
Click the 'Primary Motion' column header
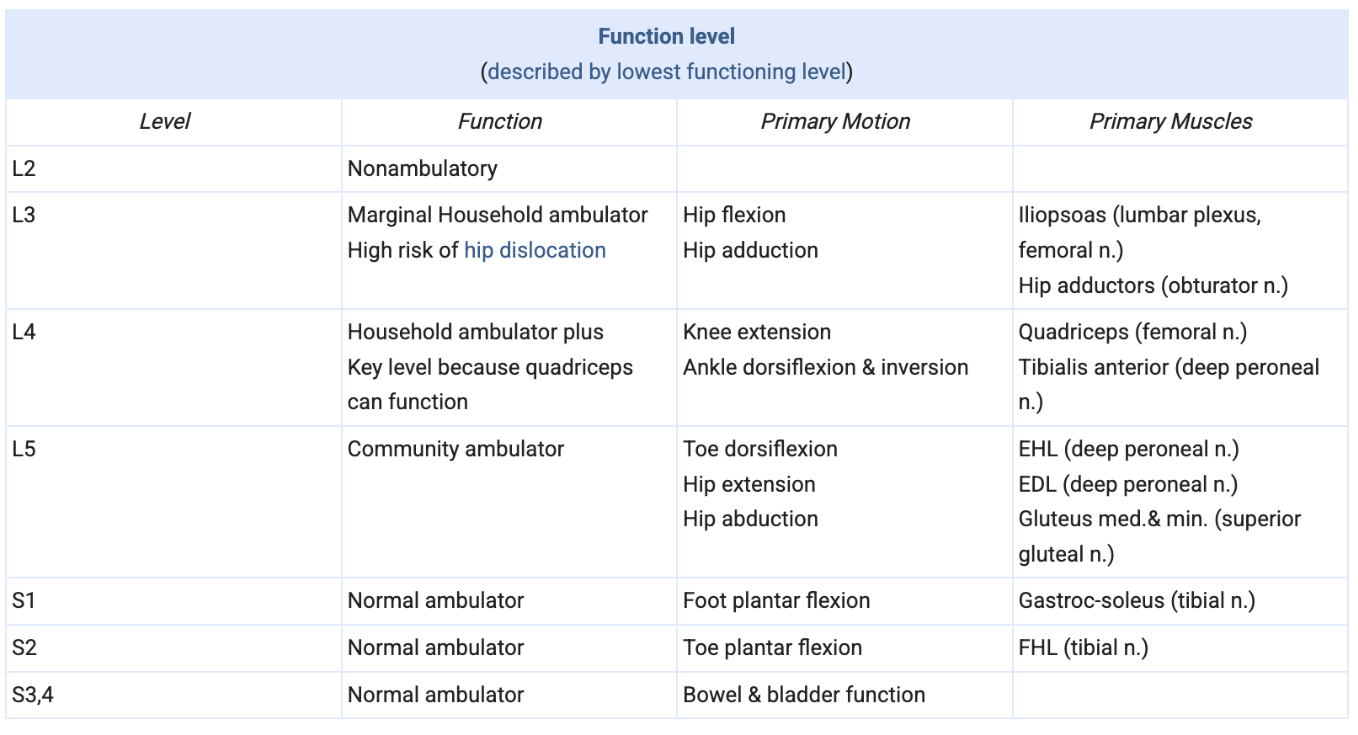(x=835, y=122)
